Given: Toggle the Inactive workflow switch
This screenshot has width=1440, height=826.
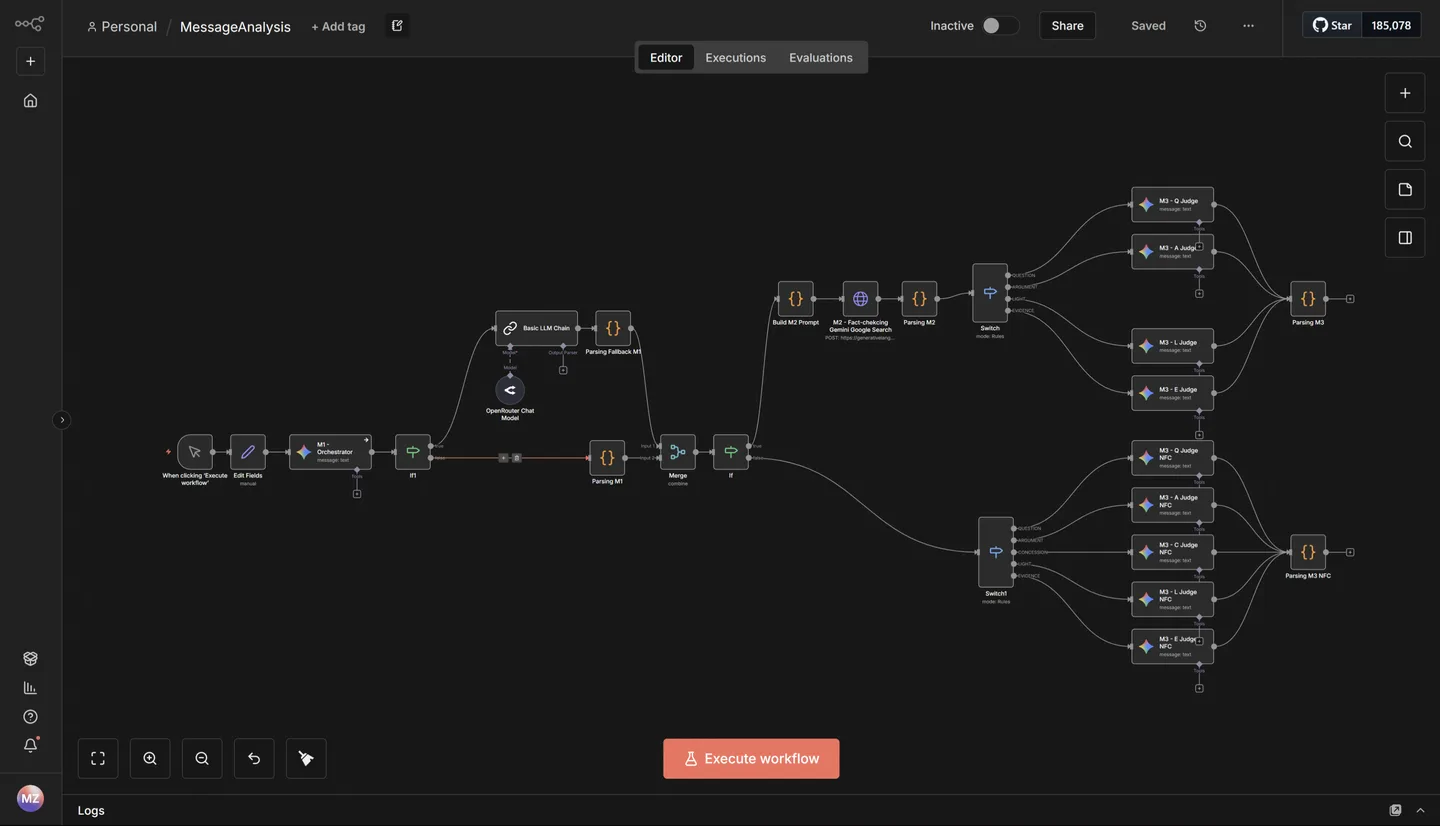Looking at the screenshot, I should [x=1000, y=26].
